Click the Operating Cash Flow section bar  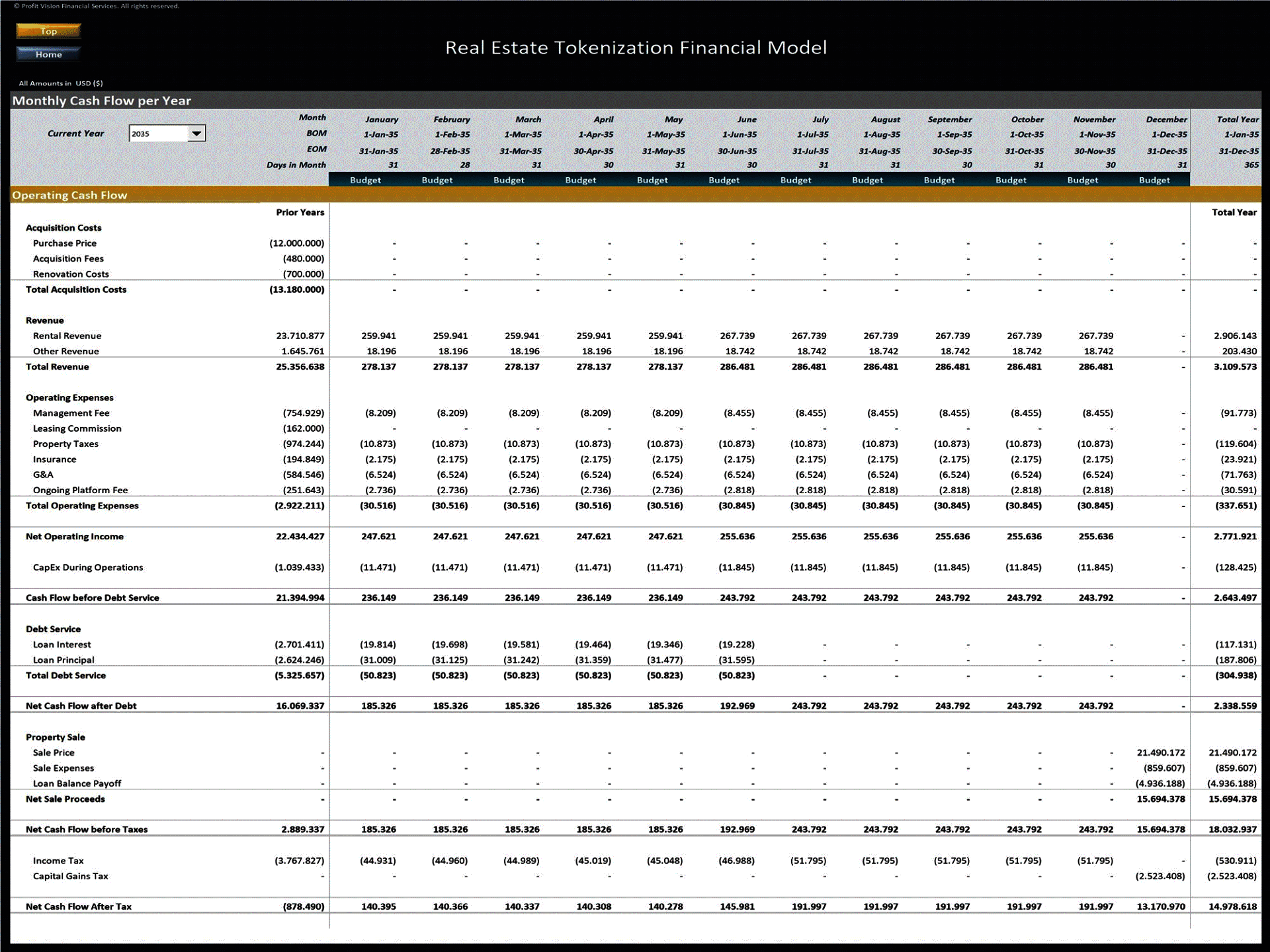(69, 195)
